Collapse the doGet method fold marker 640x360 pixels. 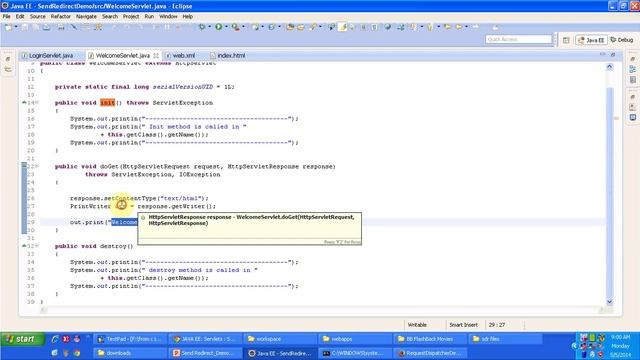[37, 166]
